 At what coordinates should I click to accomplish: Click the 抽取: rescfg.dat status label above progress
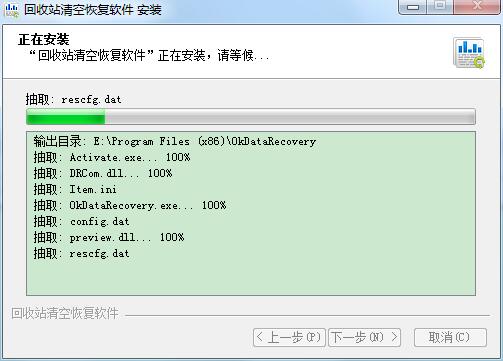click(74, 99)
